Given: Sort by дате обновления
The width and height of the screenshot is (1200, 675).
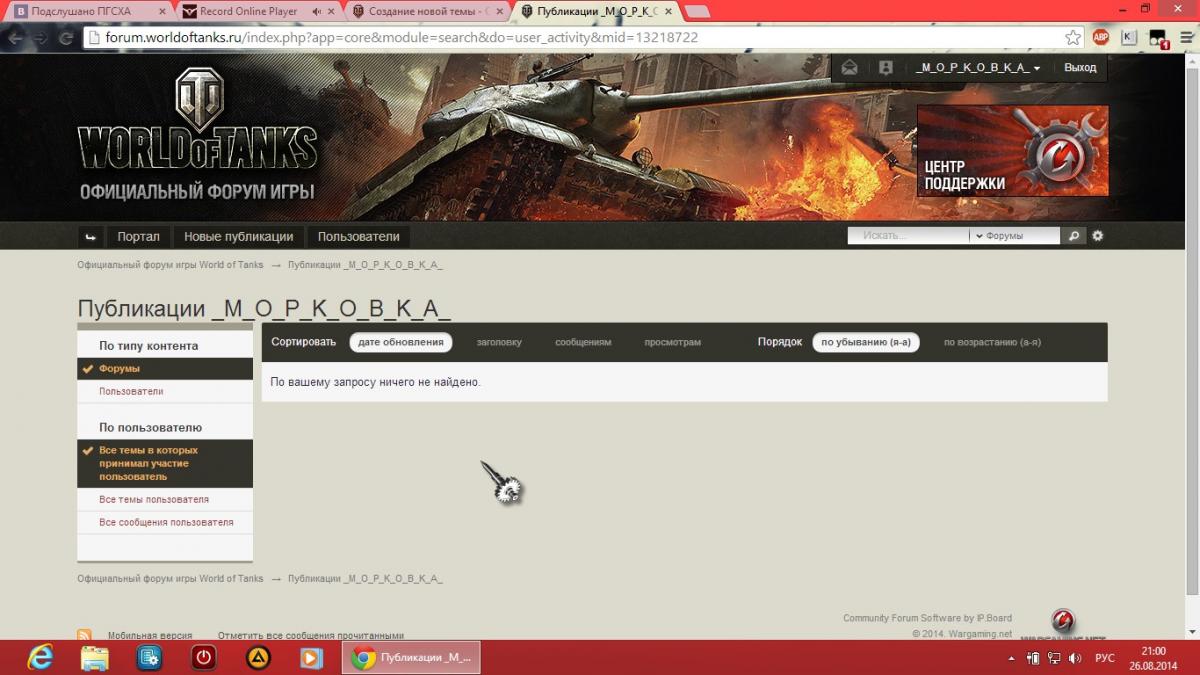Looking at the screenshot, I should coord(401,342).
